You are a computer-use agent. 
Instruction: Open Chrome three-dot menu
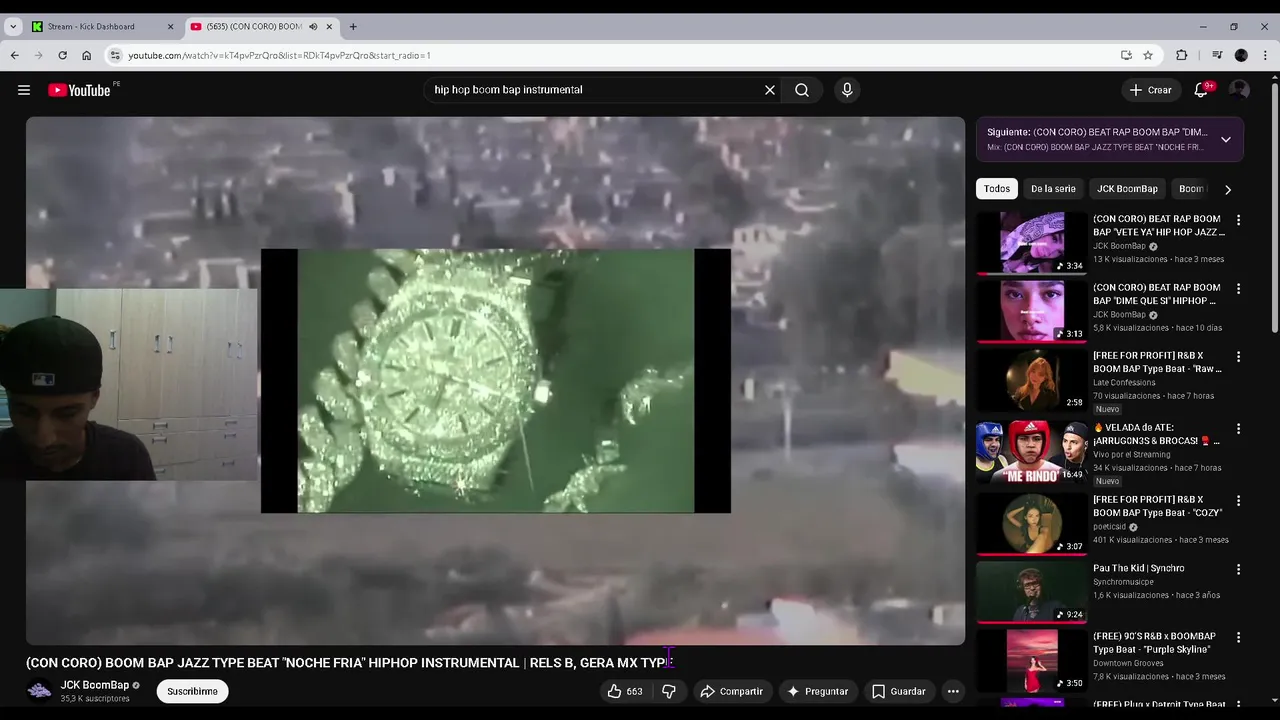[1264, 55]
